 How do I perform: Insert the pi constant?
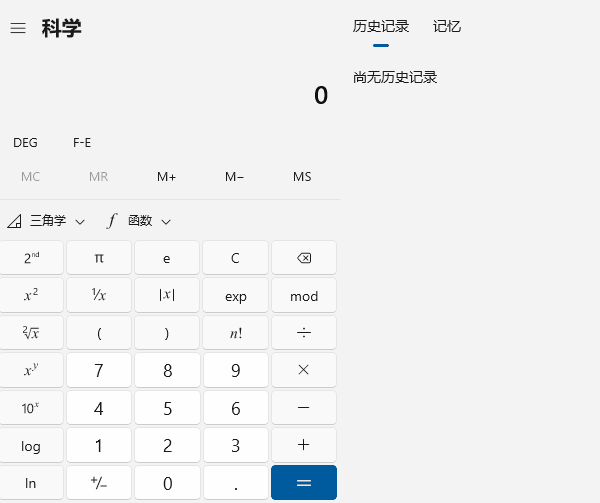[x=99, y=258]
